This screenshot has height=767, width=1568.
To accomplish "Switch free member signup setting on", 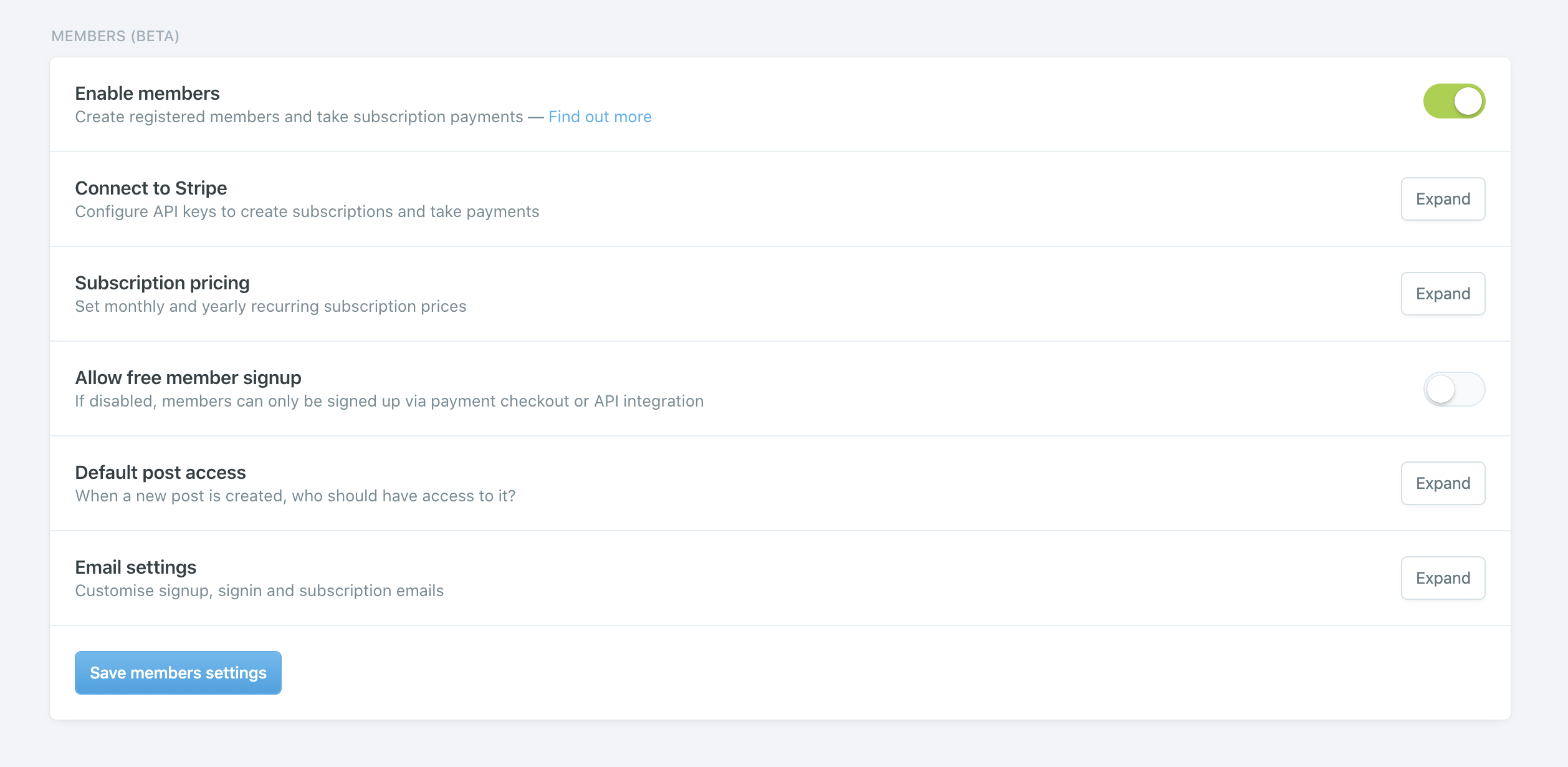I will click(x=1454, y=388).
